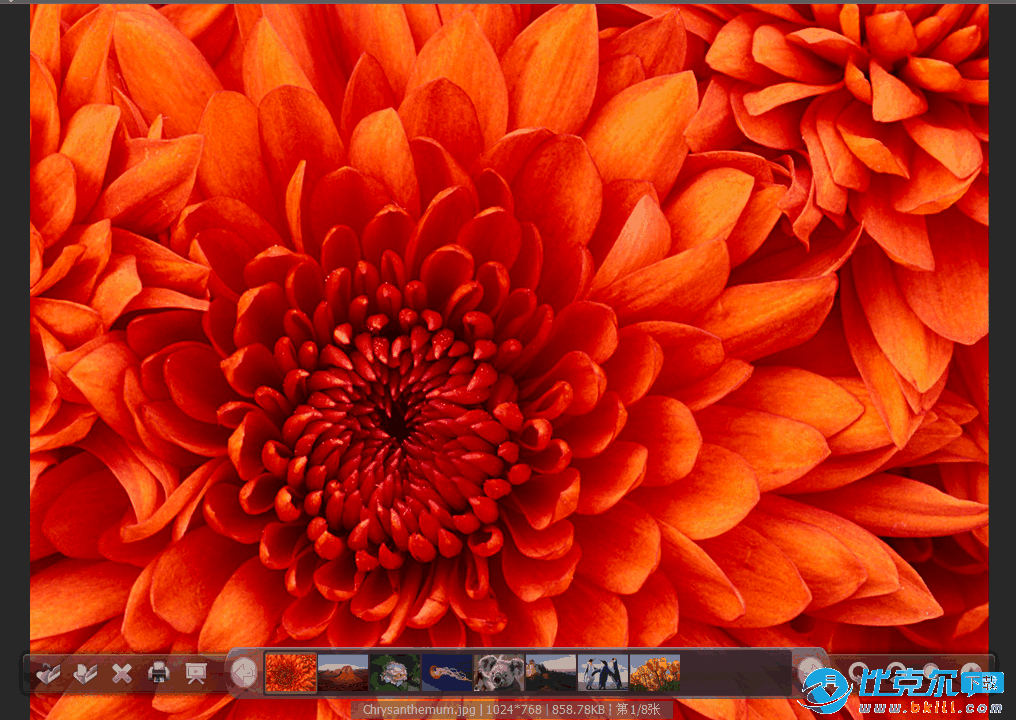This screenshot has height=720, width=1016.
Task: Click the Chrysanthemum.jpg filename in status bar
Action: point(419,710)
